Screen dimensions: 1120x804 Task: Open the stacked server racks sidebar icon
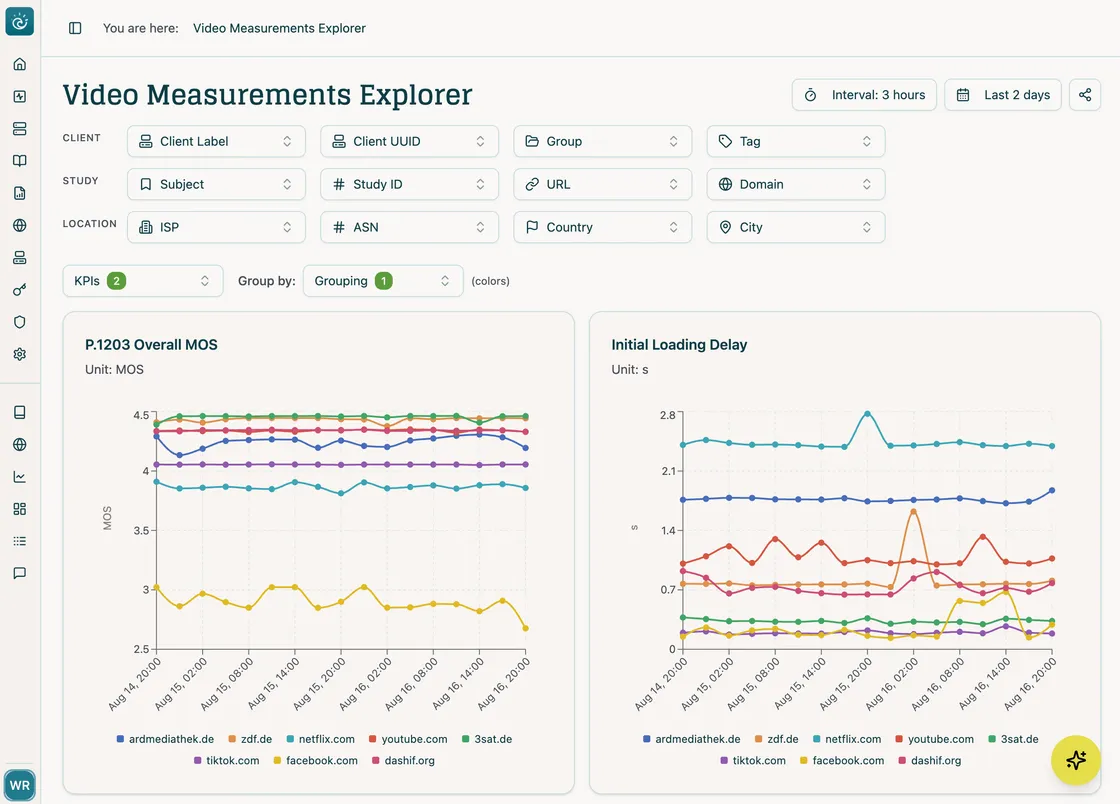tap(20, 129)
